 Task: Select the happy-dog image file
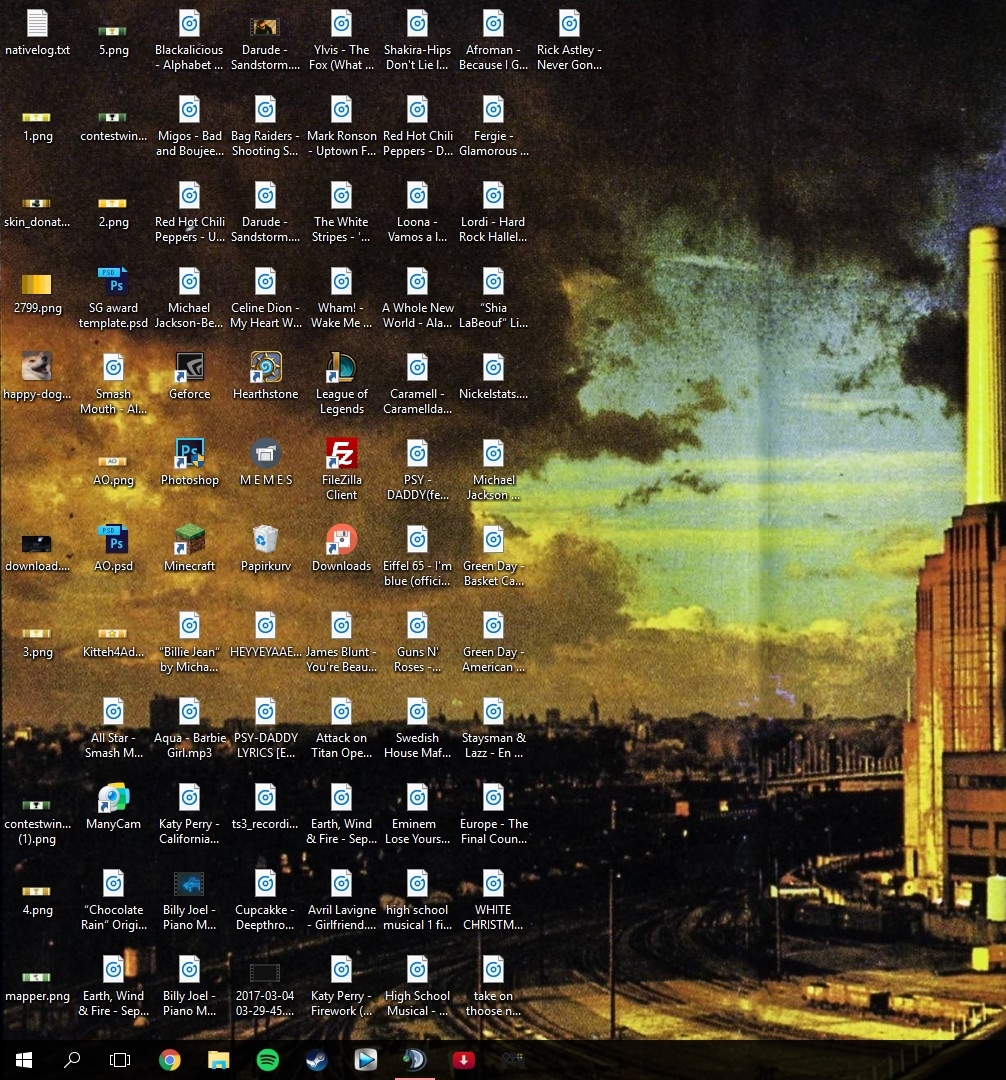[37, 376]
